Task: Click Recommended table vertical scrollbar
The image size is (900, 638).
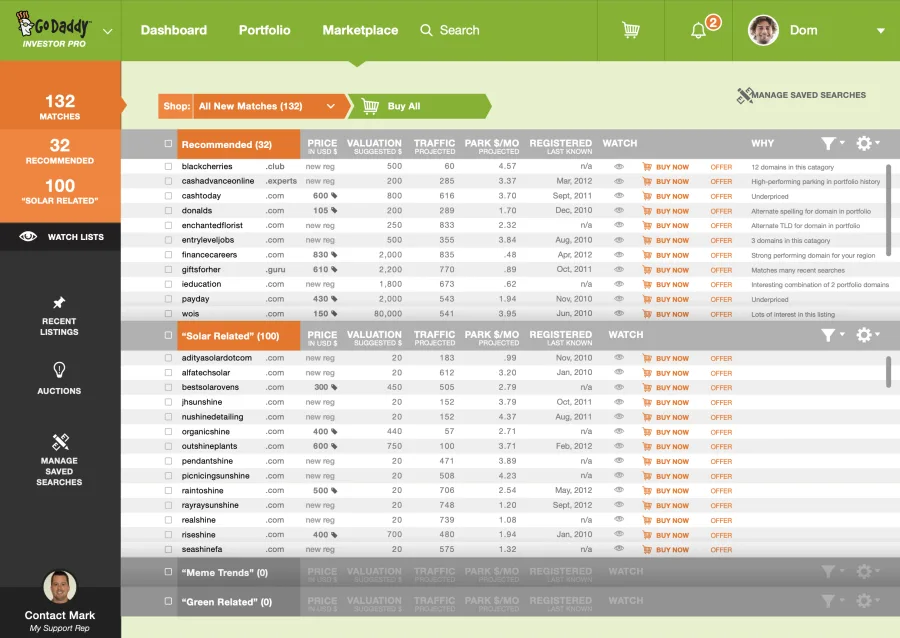Action: tap(889, 210)
